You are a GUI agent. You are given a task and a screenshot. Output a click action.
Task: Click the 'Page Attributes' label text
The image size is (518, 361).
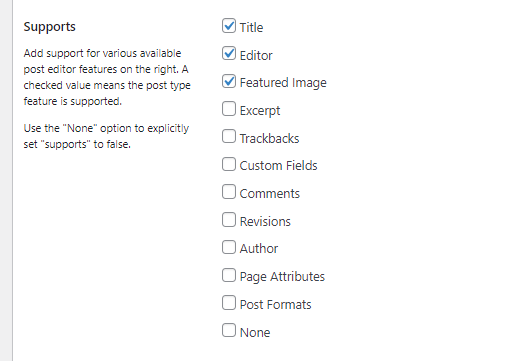point(282,277)
